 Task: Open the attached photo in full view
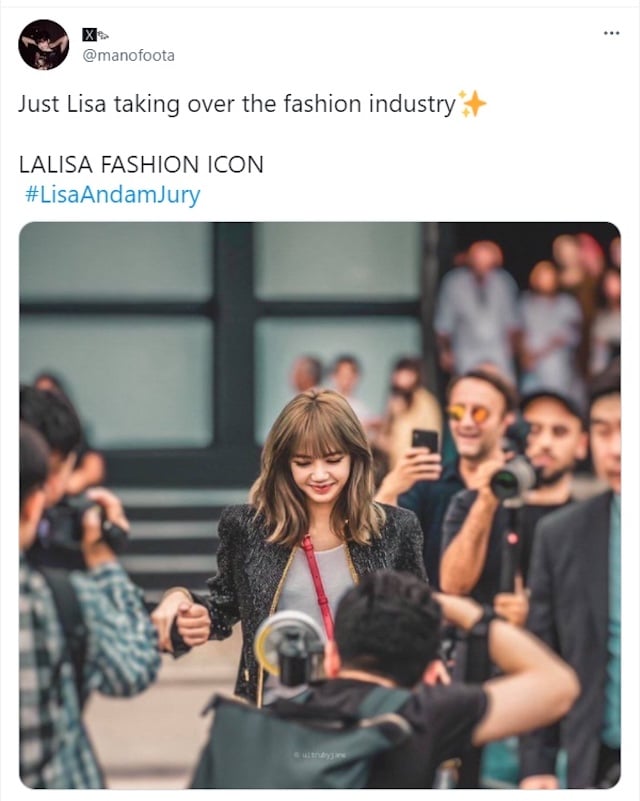click(x=320, y=505)
